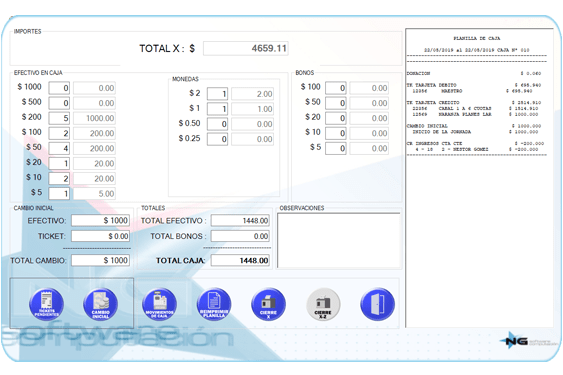Image resolution: width=563 pixels, height=375 pixels.
Task: Click the $ 50 efectivo quantity box
Action: pyautogui.click(x=59, y=148)
